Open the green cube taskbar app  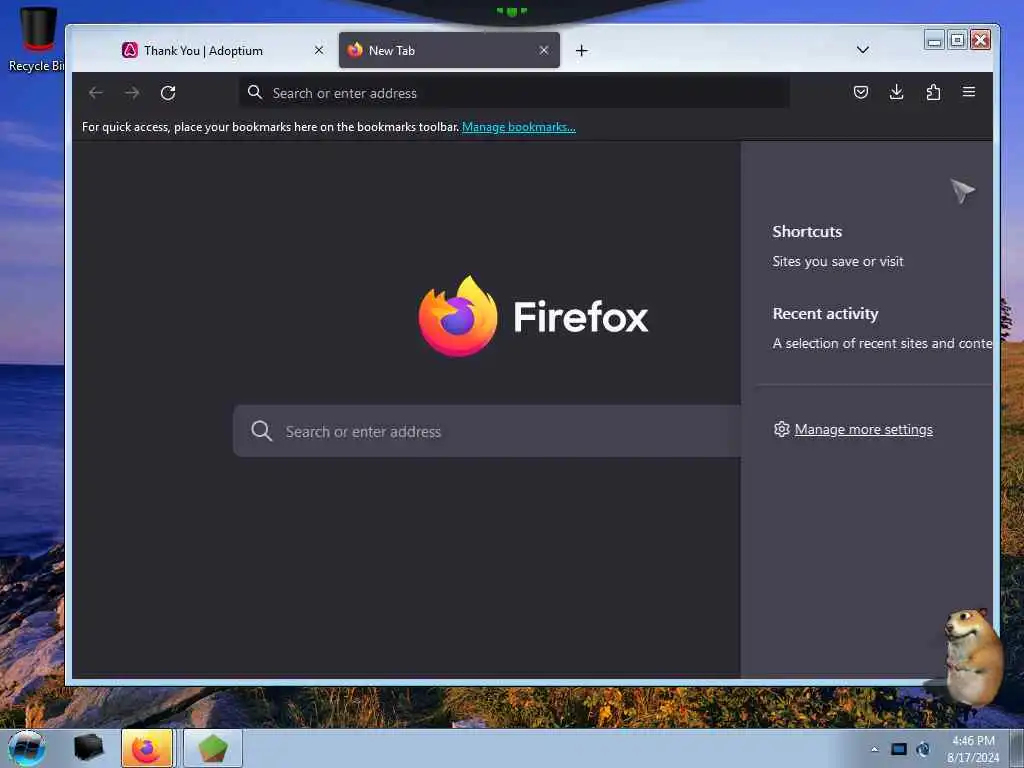(212, 748)
